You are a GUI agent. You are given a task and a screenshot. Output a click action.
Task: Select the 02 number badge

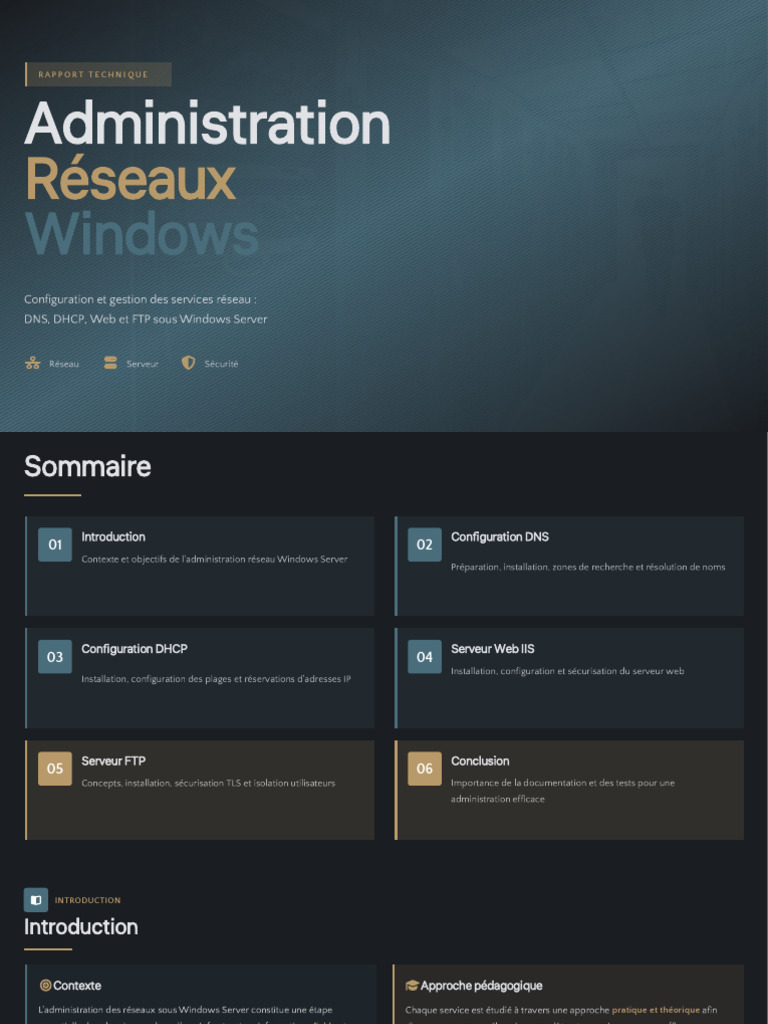click(424, 545)
